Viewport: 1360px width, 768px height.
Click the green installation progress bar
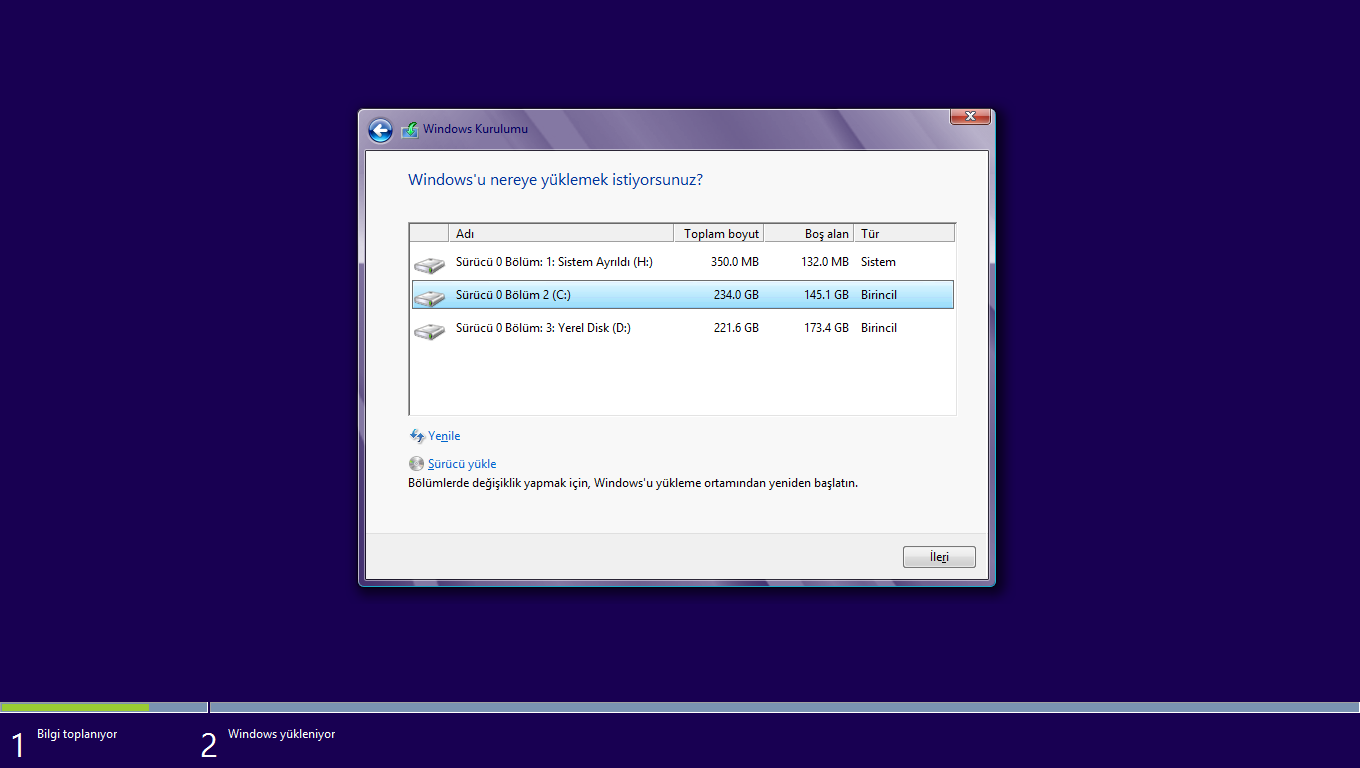coord(75,707)
